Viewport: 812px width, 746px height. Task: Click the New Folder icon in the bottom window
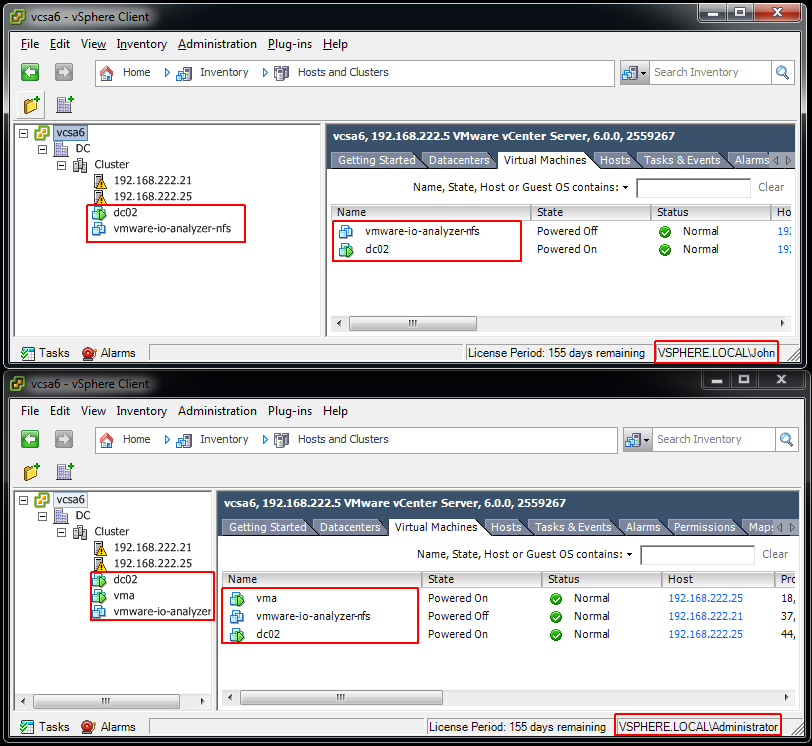[32, 472]
